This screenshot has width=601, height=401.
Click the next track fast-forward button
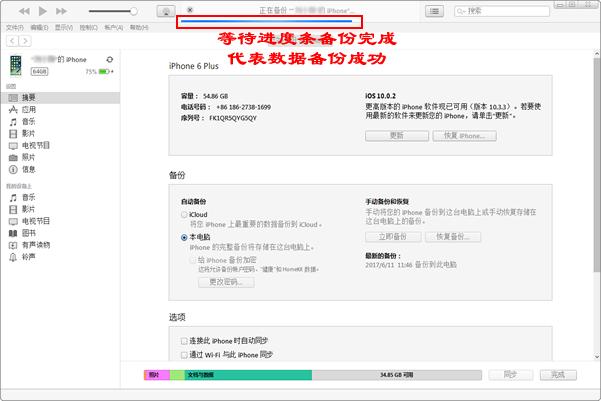pos(61,11)
